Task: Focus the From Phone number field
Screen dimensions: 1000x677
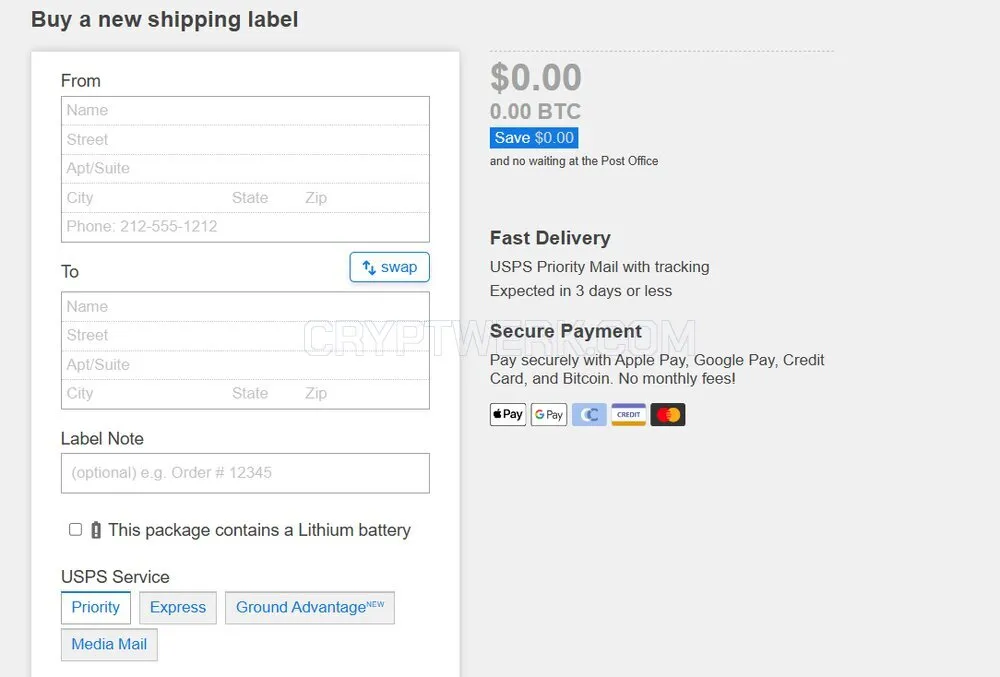Action: [246, 227]
